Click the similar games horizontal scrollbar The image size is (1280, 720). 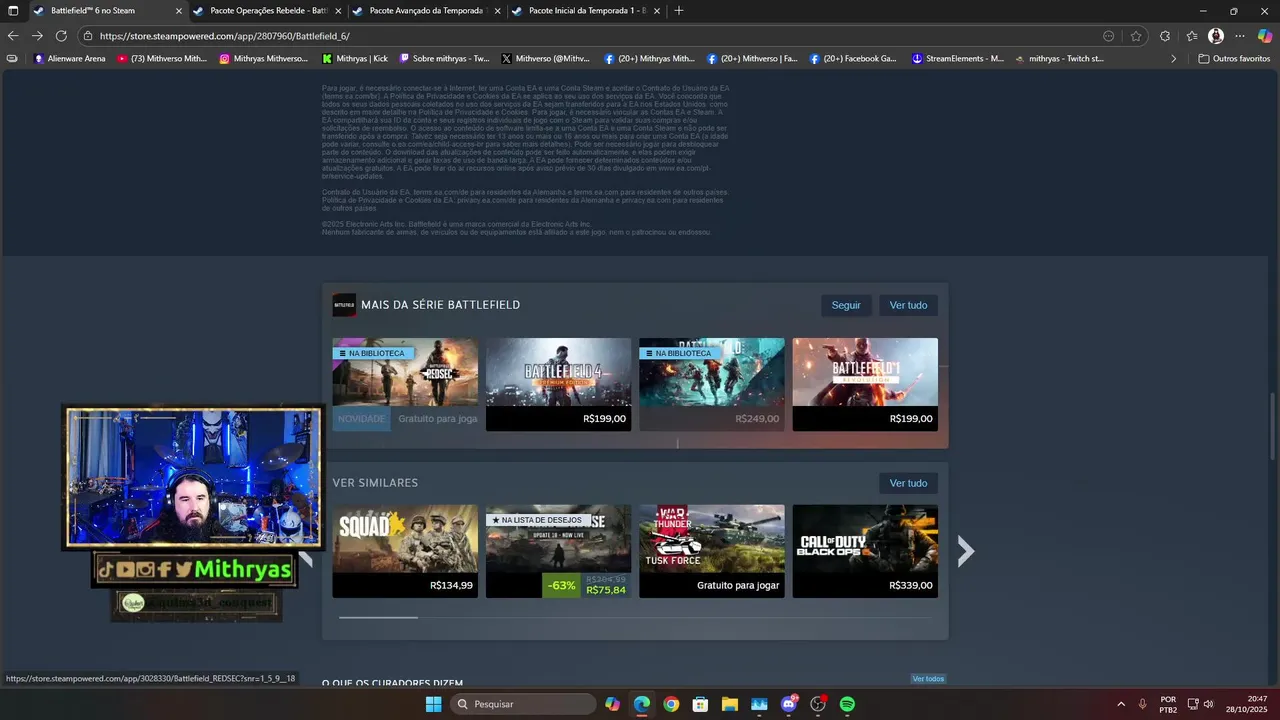pos(378,618)
